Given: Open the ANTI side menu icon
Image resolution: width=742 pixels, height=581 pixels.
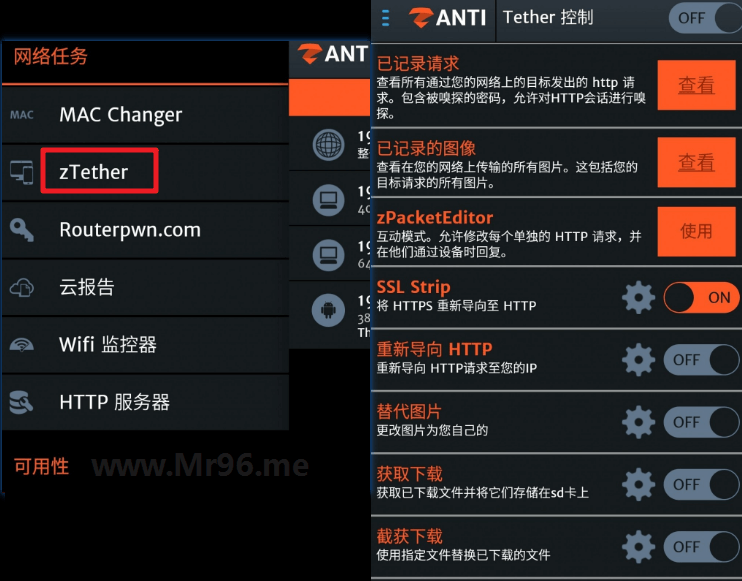Looking at the screenshot, I should point(386,18).
